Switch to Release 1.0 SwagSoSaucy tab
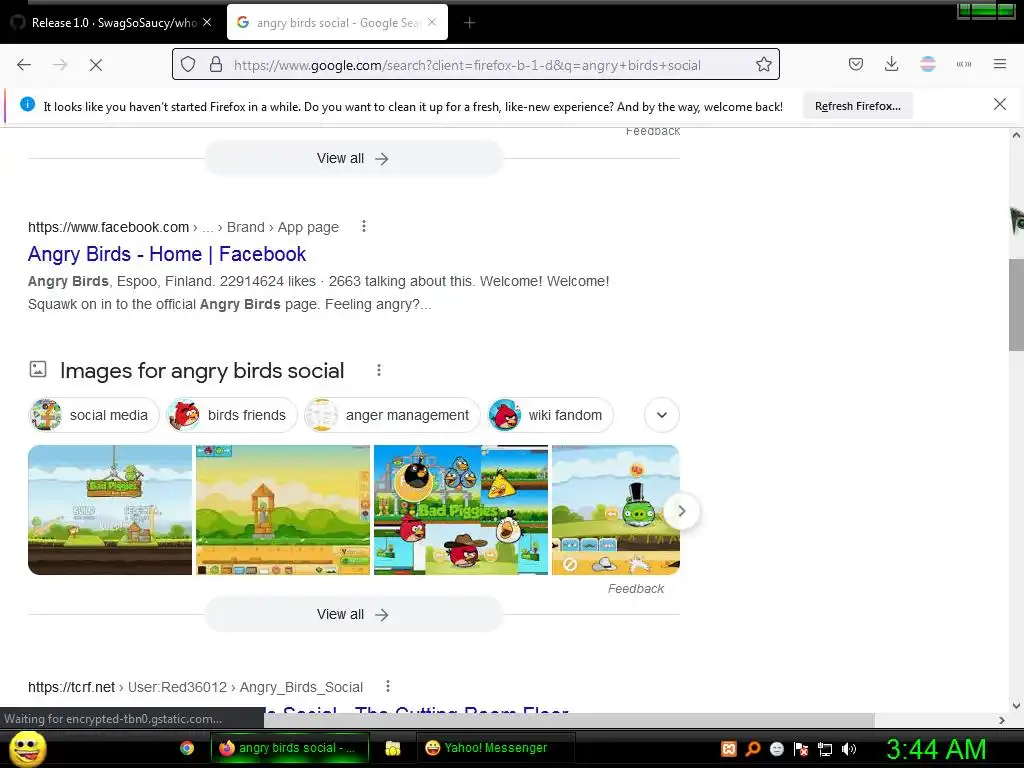 (x=111, y=23)
